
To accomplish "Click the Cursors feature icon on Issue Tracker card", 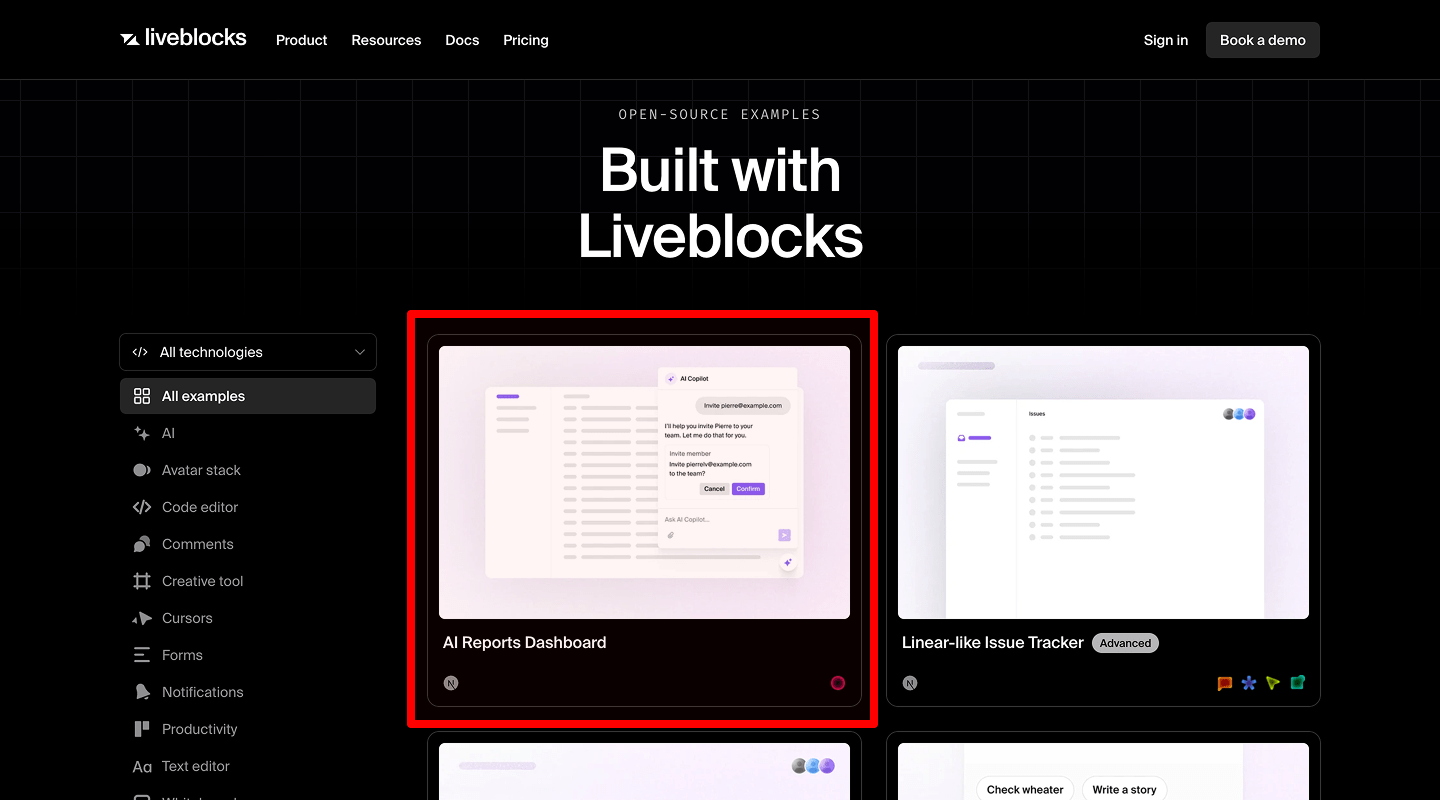I will (1273, 683).
